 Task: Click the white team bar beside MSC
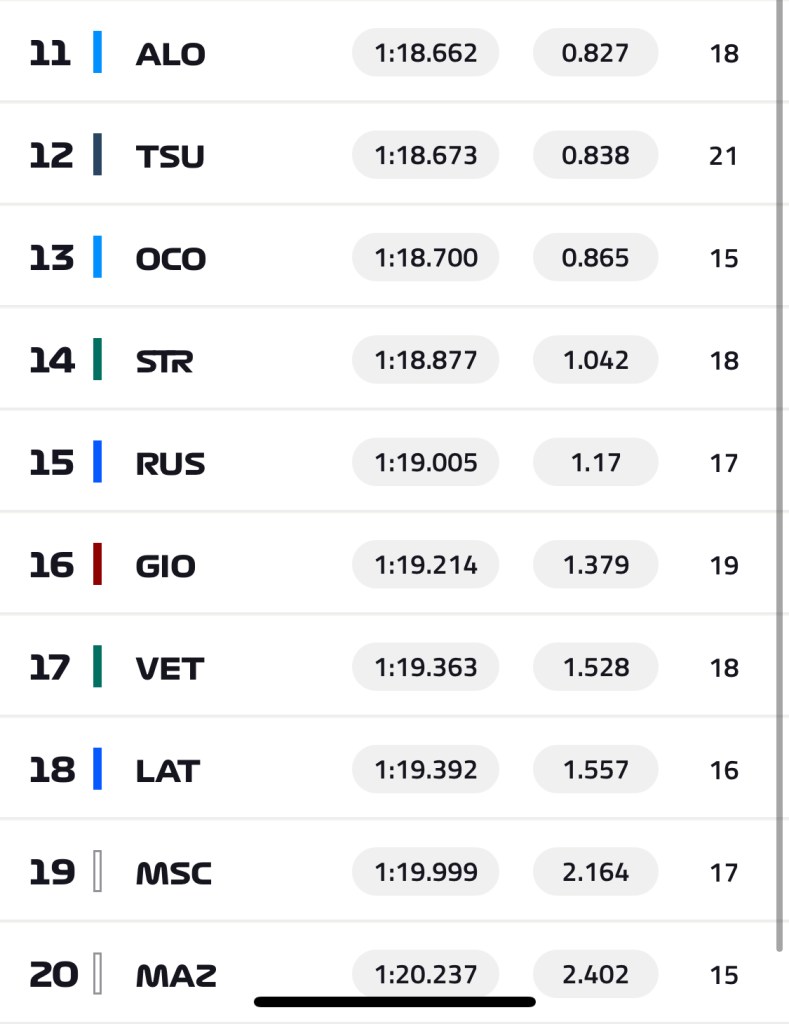(x=97, y=872)
